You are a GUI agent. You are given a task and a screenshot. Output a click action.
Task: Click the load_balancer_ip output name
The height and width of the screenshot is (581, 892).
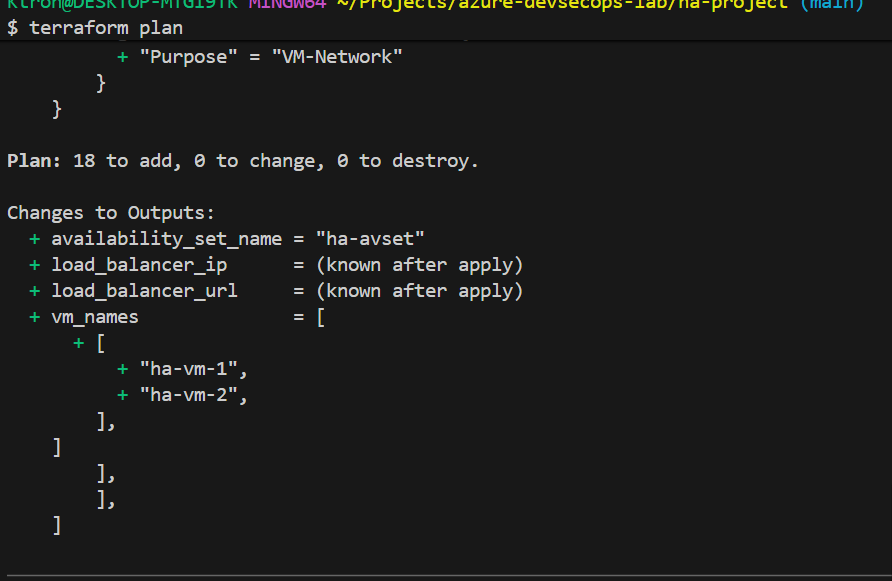pos(139,265)
